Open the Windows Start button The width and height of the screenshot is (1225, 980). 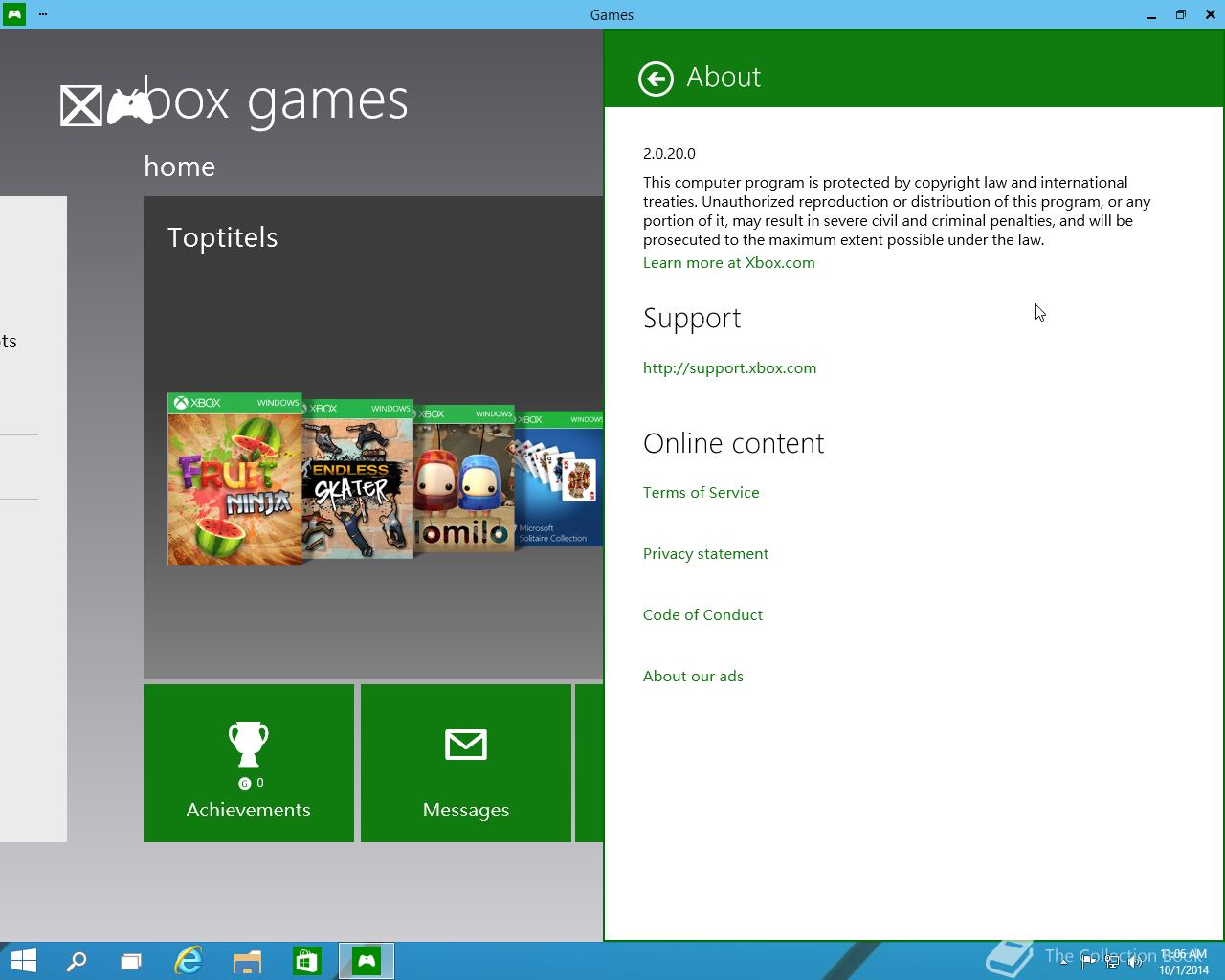[23, 961]
